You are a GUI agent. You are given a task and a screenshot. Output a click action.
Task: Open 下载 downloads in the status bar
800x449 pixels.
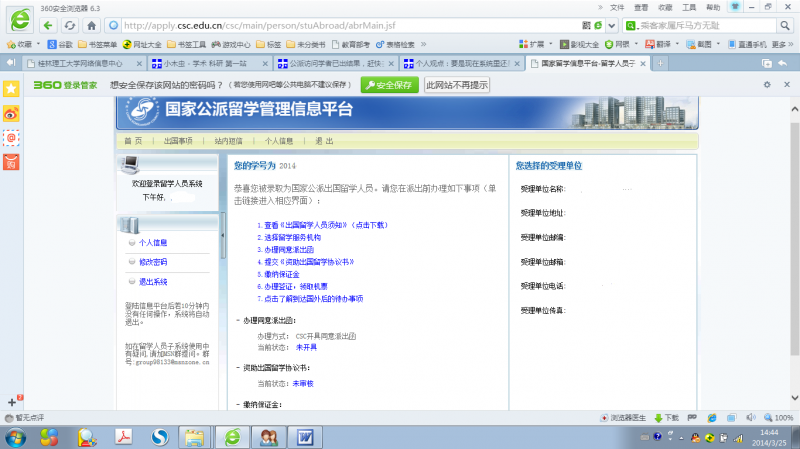[666, 417]
